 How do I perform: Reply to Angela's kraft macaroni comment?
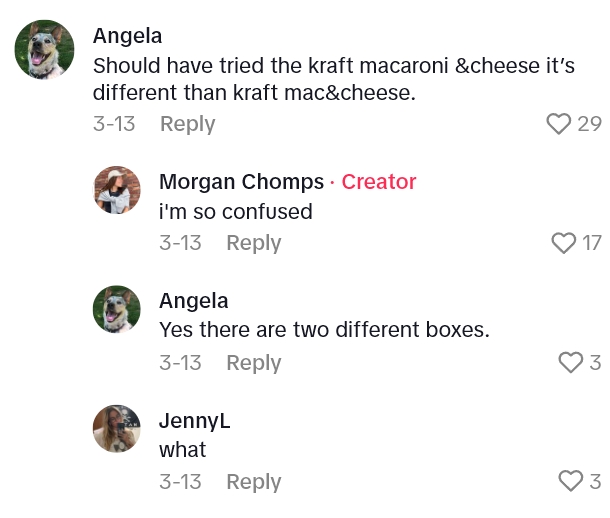point(187,124)
